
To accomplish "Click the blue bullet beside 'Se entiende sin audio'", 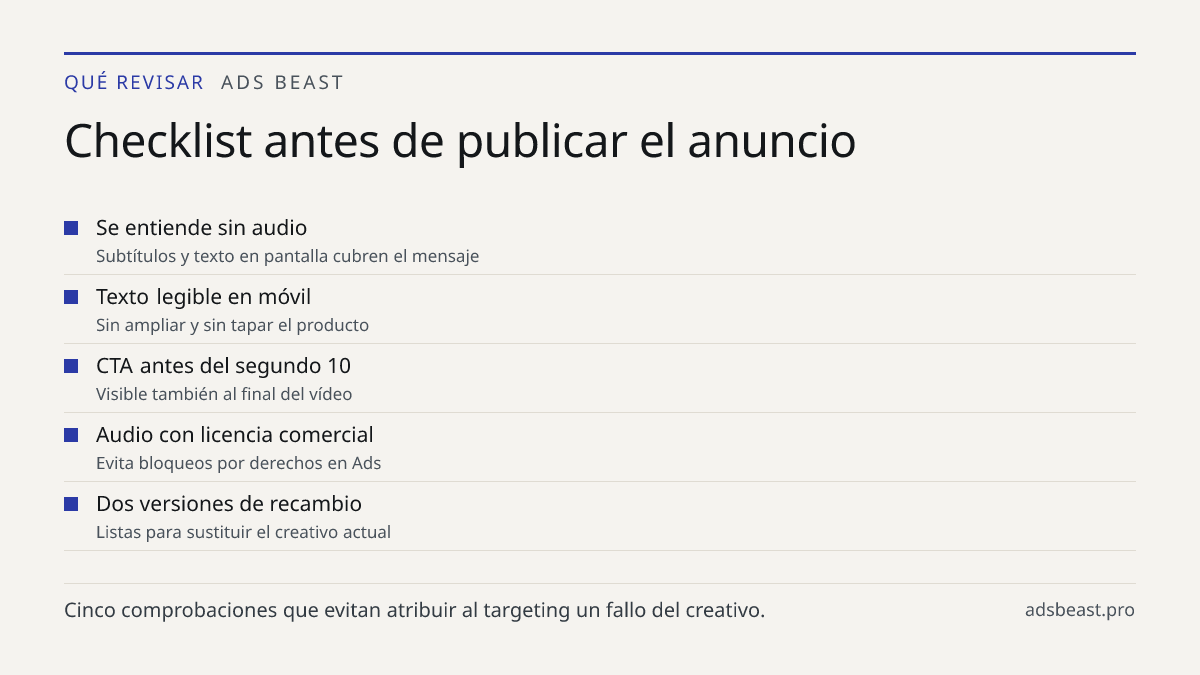I will pyautogui.click(x=71, y=228).
